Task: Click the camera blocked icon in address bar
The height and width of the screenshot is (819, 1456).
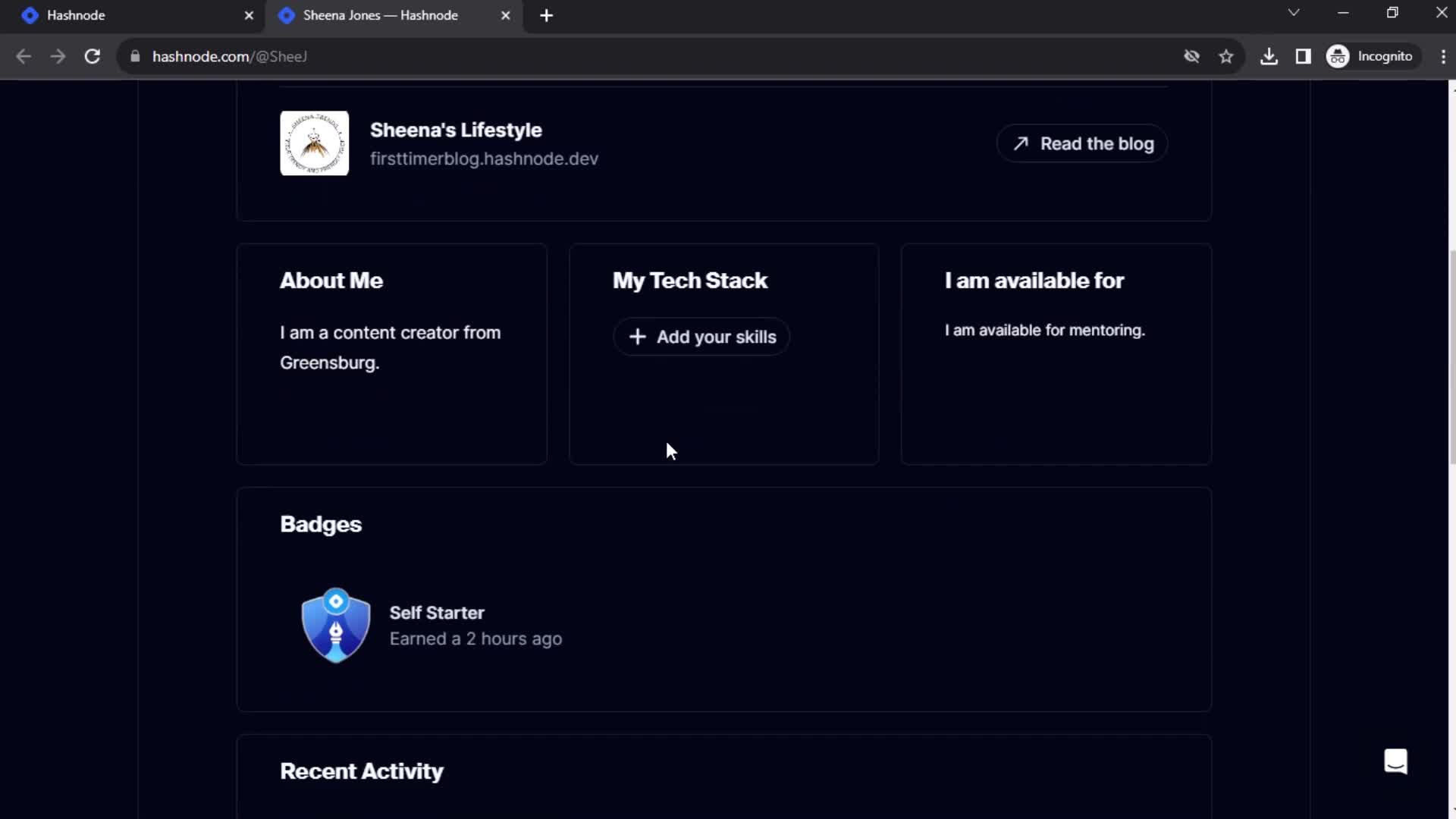Action: tap(1192, 56)
